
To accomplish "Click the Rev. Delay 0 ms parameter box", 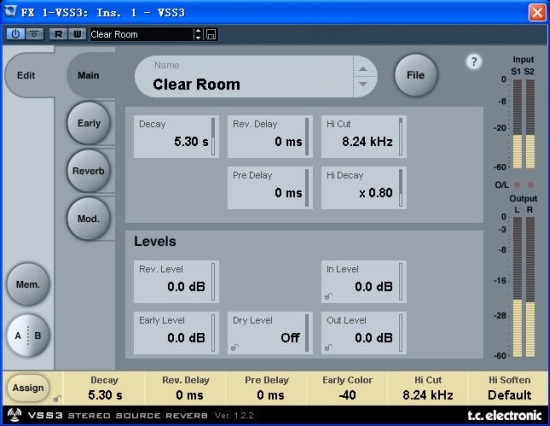I will 270,137.
